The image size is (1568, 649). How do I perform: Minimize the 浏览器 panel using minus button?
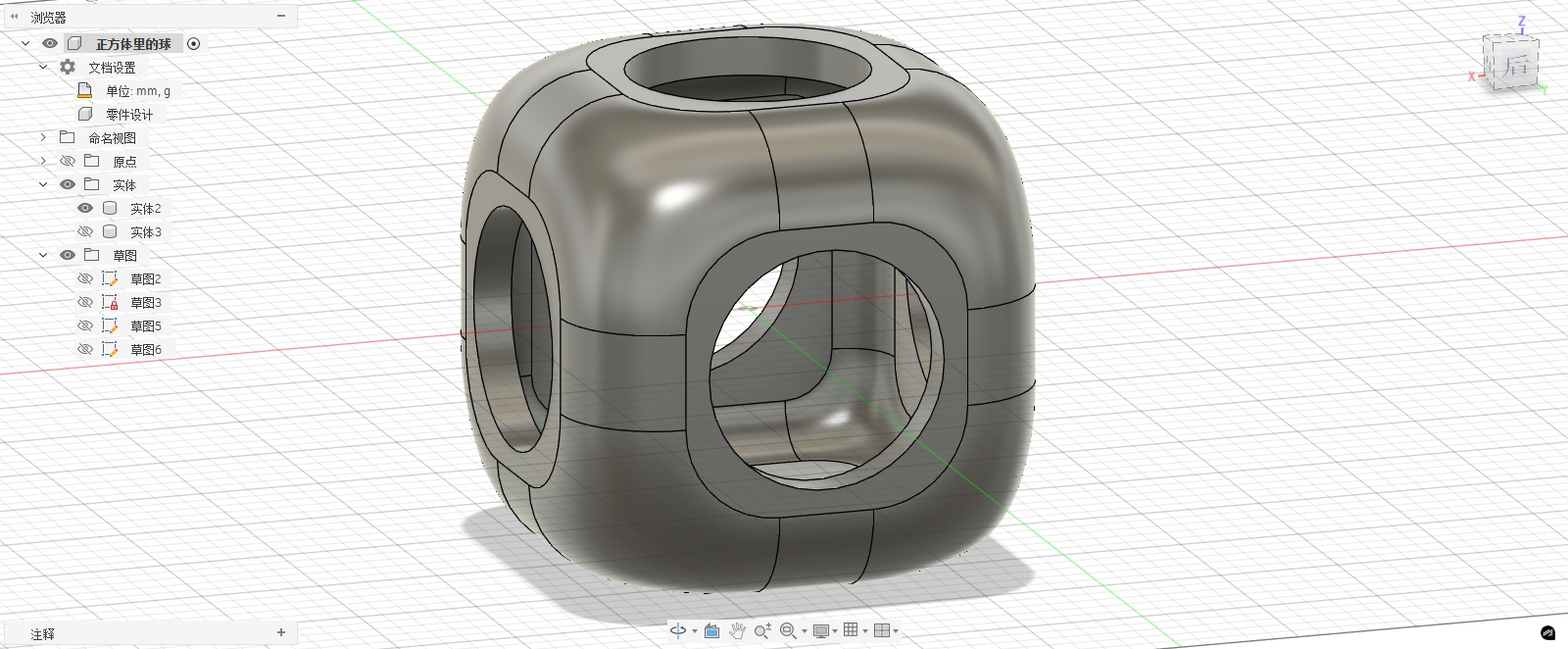point(281,17)
